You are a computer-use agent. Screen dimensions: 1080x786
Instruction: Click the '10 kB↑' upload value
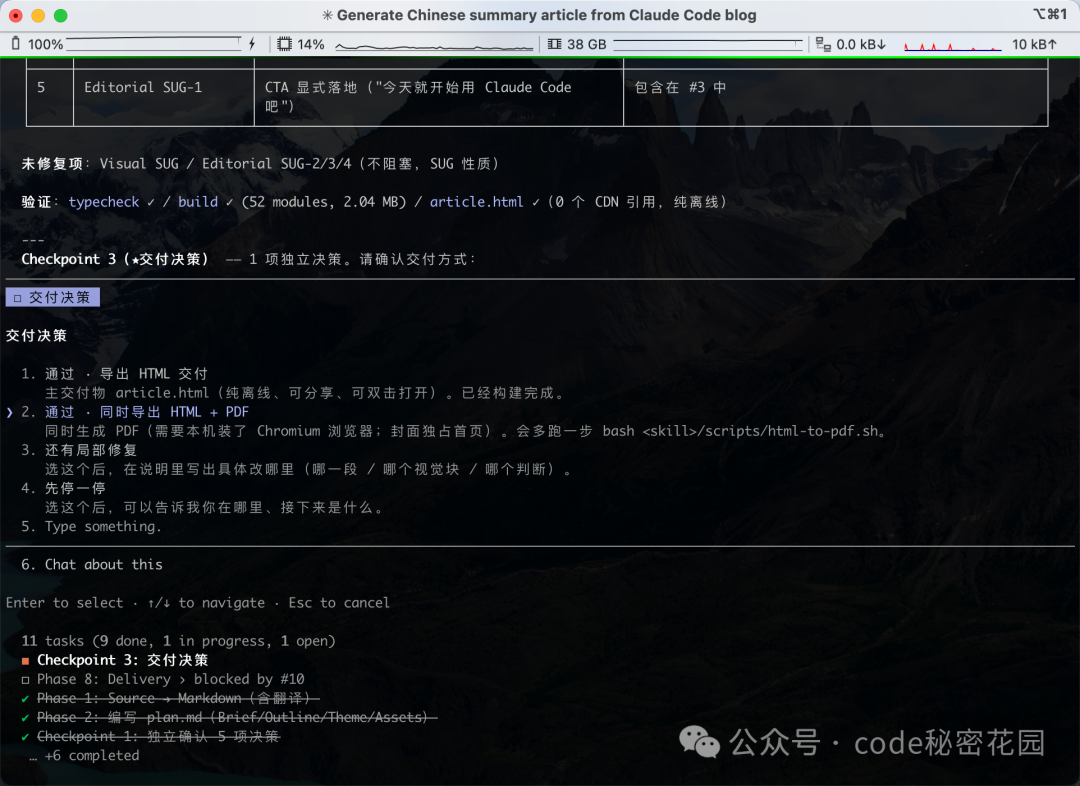pyautogui.click(x=1034, y=44)
